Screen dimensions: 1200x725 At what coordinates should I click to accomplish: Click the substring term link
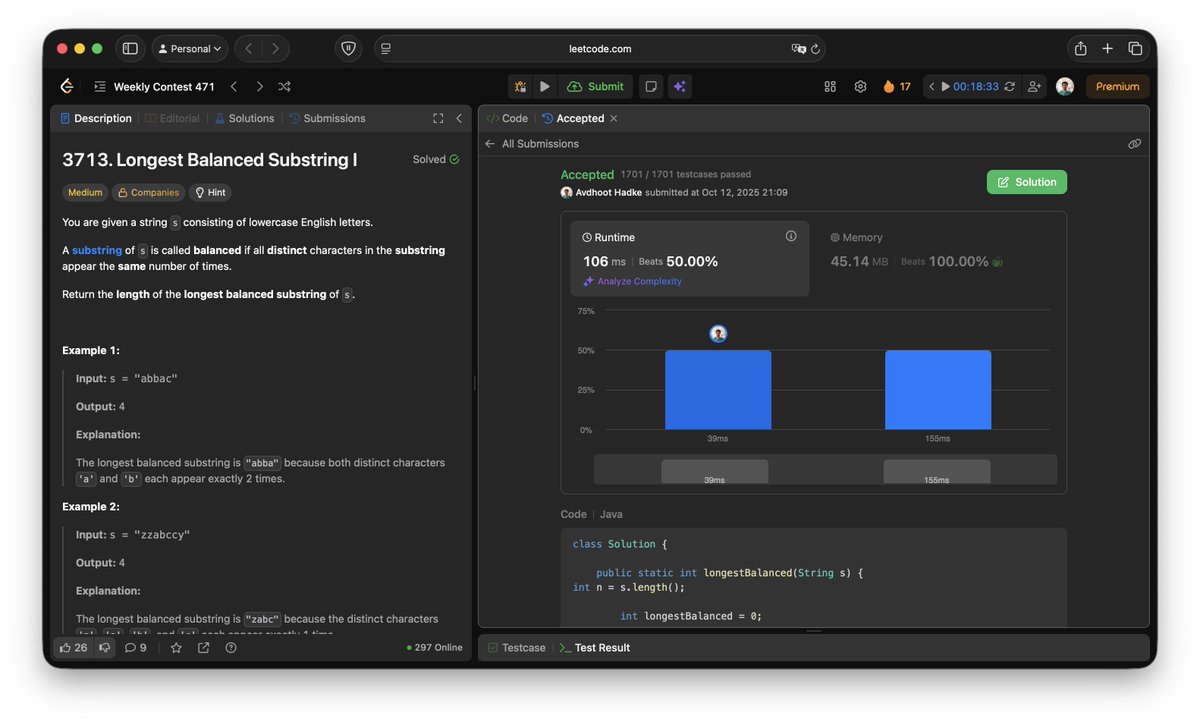(97, 250)
